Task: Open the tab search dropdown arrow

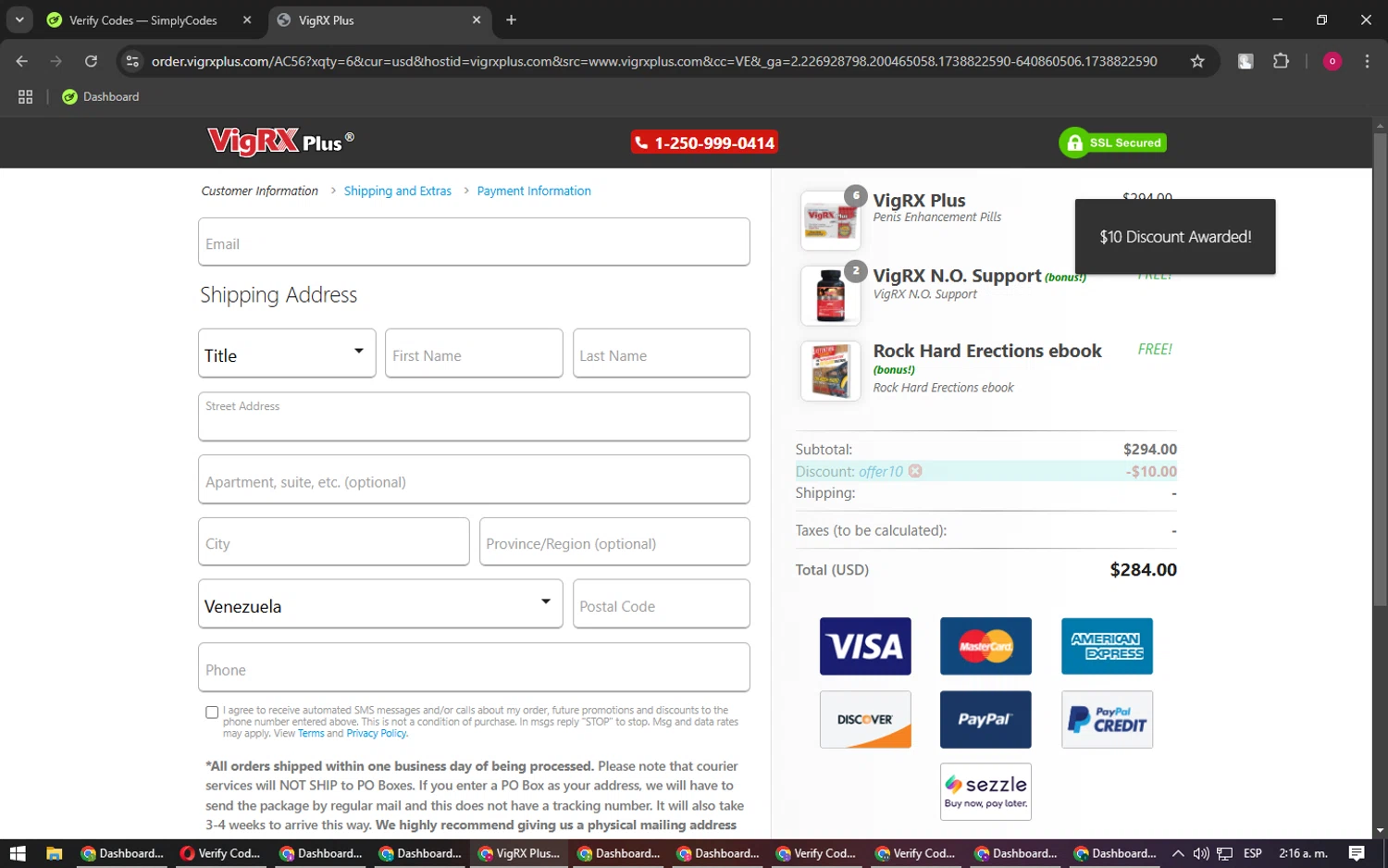Action: click(19, 19)
